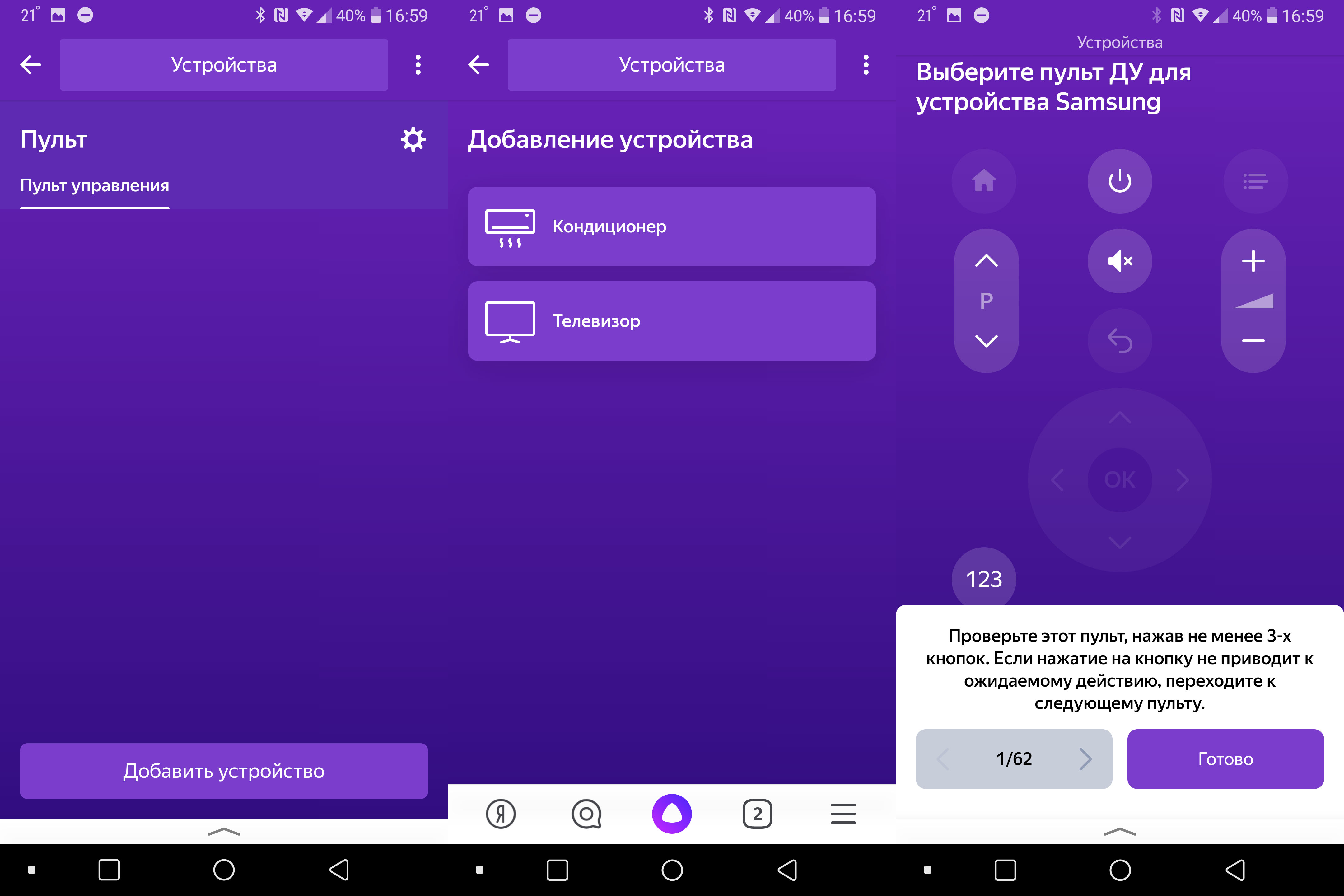Select Кондиционер device type
Screen dimensions: 1344x896
pyautogui.click(x=671, y=226)
